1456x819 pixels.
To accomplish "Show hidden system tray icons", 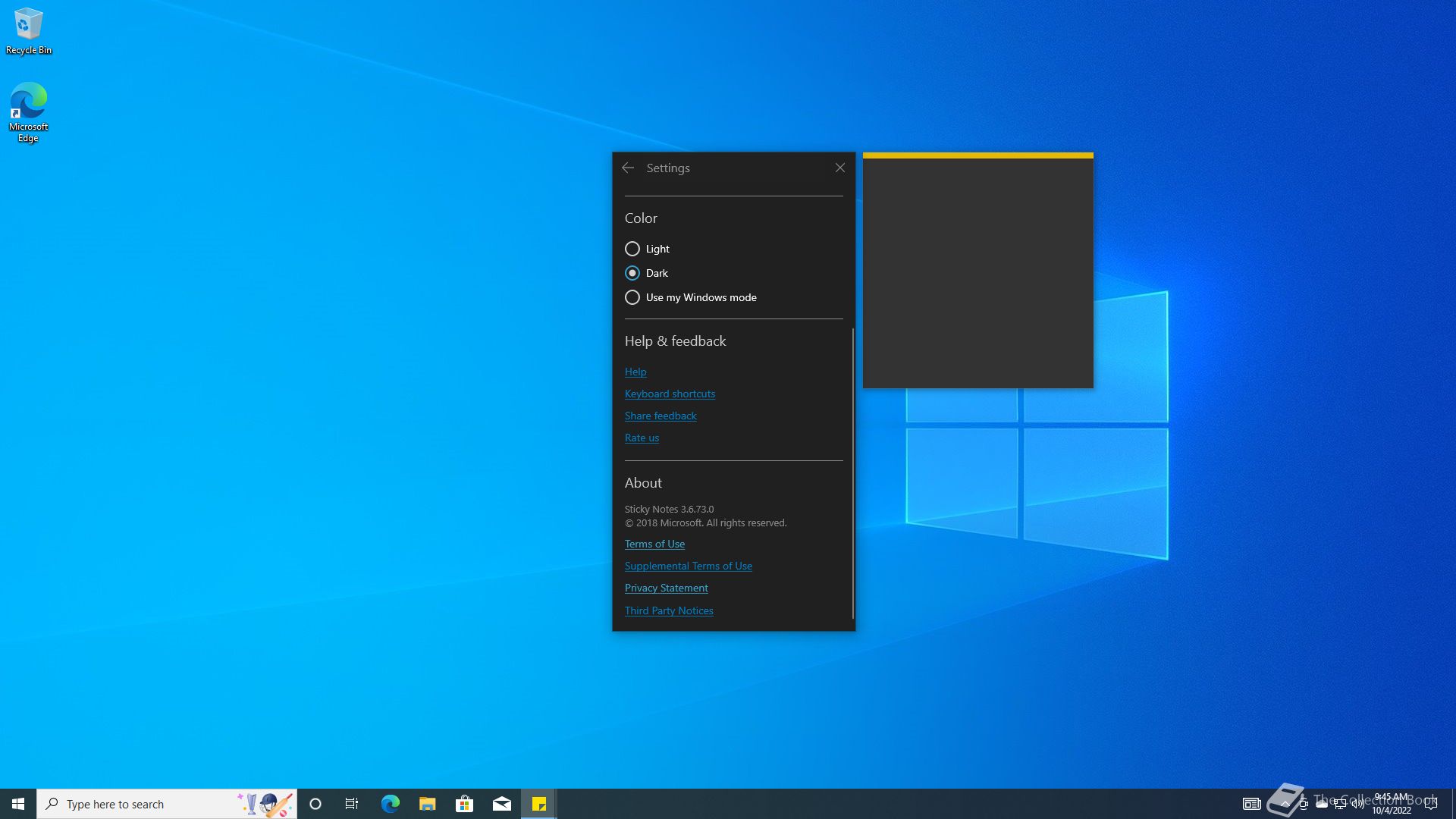I will [x=1285, y=804].
